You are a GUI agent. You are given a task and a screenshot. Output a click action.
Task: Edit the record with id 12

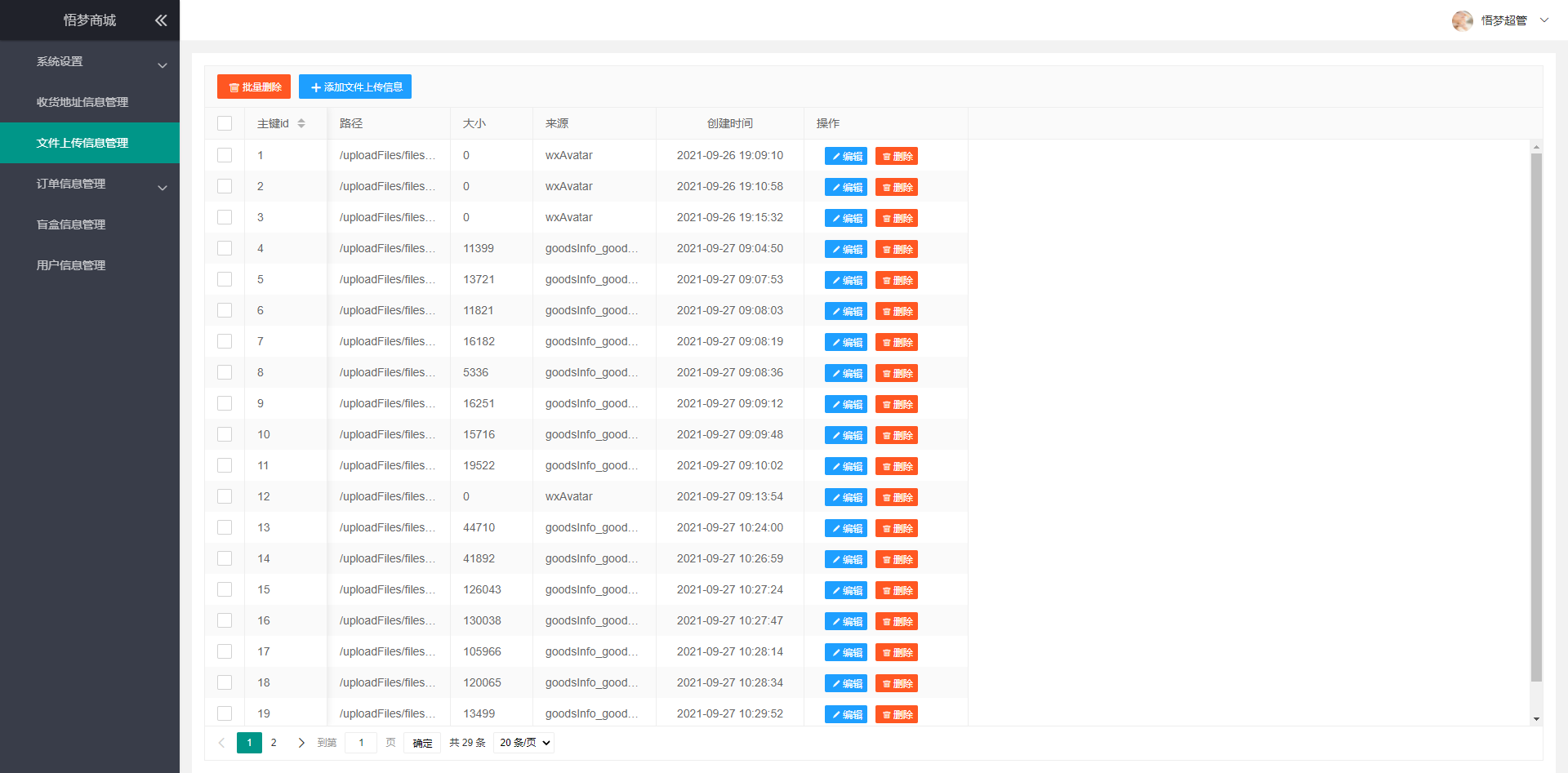[x=846, y=497]
